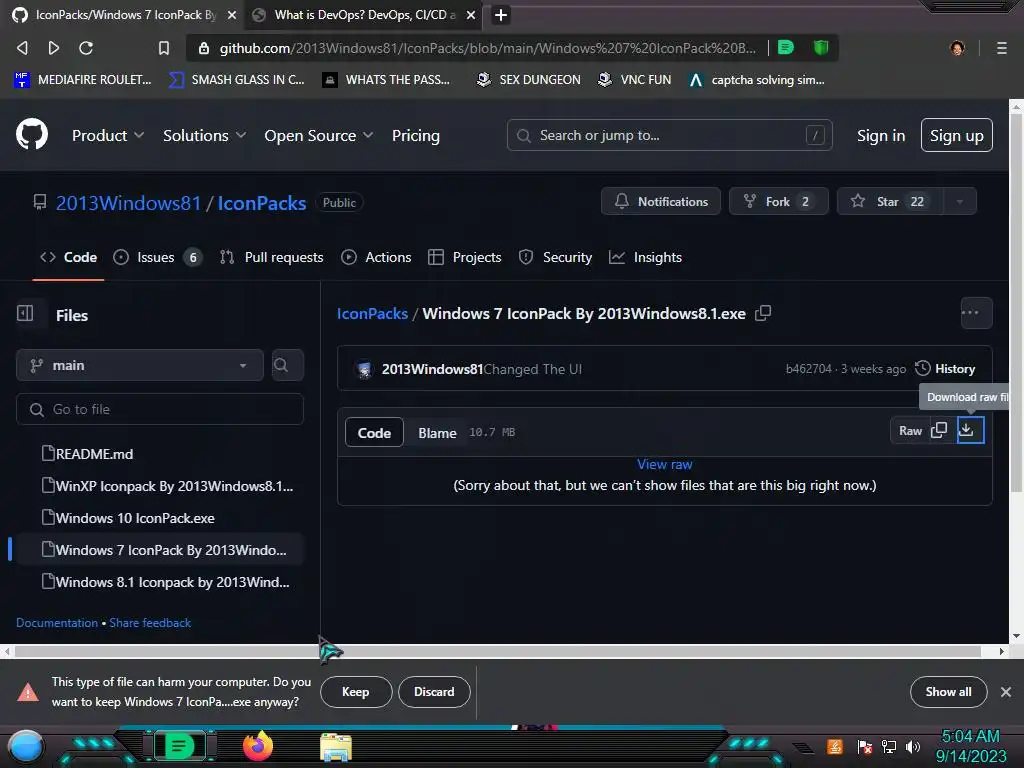Open the browser profile avatar
The height and width of the screenshot is (768, 1024).
point(957,48)
